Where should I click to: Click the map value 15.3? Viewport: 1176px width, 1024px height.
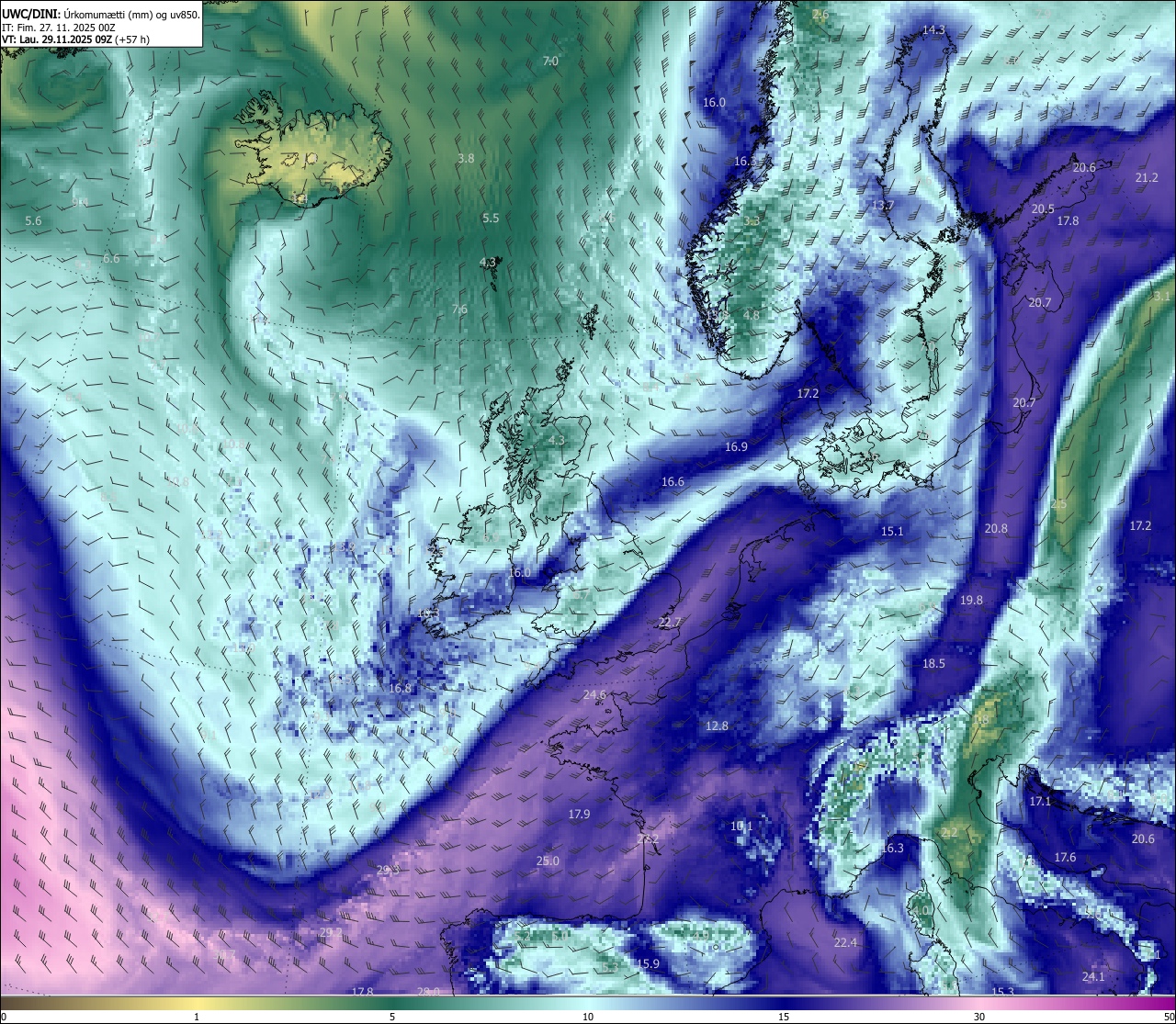[1002, 992]
